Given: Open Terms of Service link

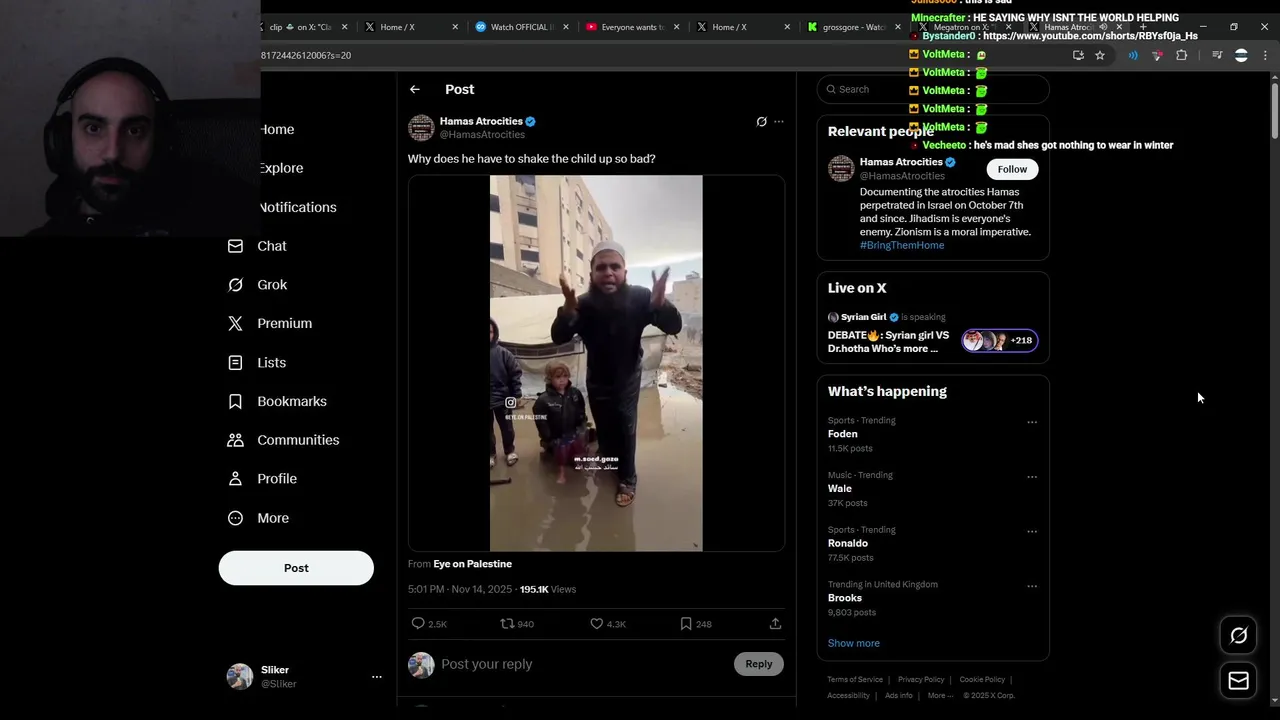Looking at the screenshot, I should [x=855, y=680].
